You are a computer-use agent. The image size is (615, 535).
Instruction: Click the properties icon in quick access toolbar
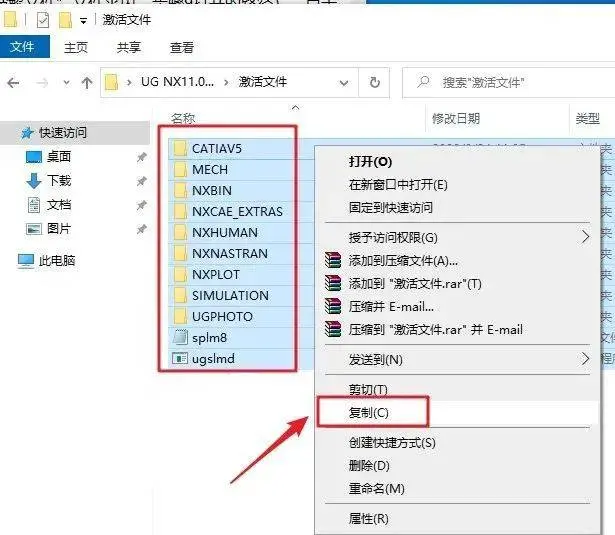pyautogui.click(x=43, y=20)
